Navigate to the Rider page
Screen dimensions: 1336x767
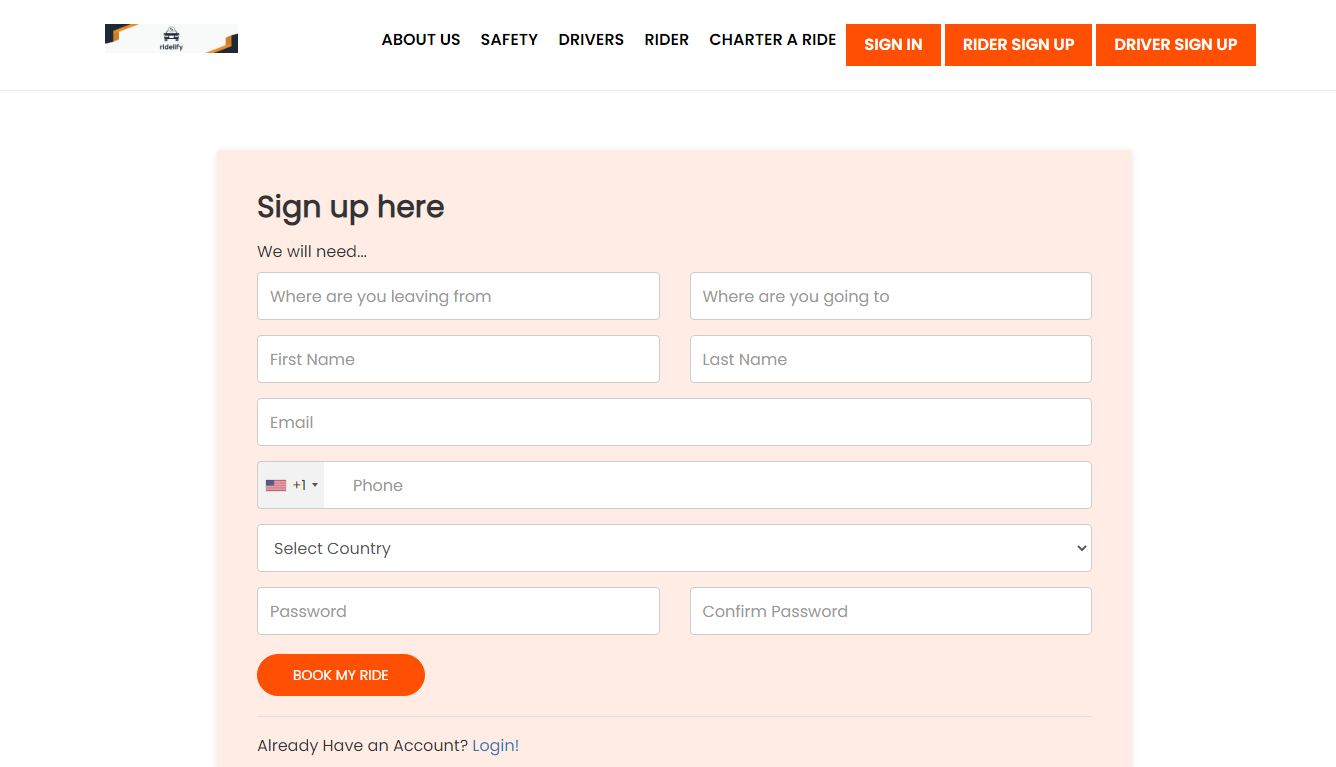pyautogui.click(x=666, y=40)
